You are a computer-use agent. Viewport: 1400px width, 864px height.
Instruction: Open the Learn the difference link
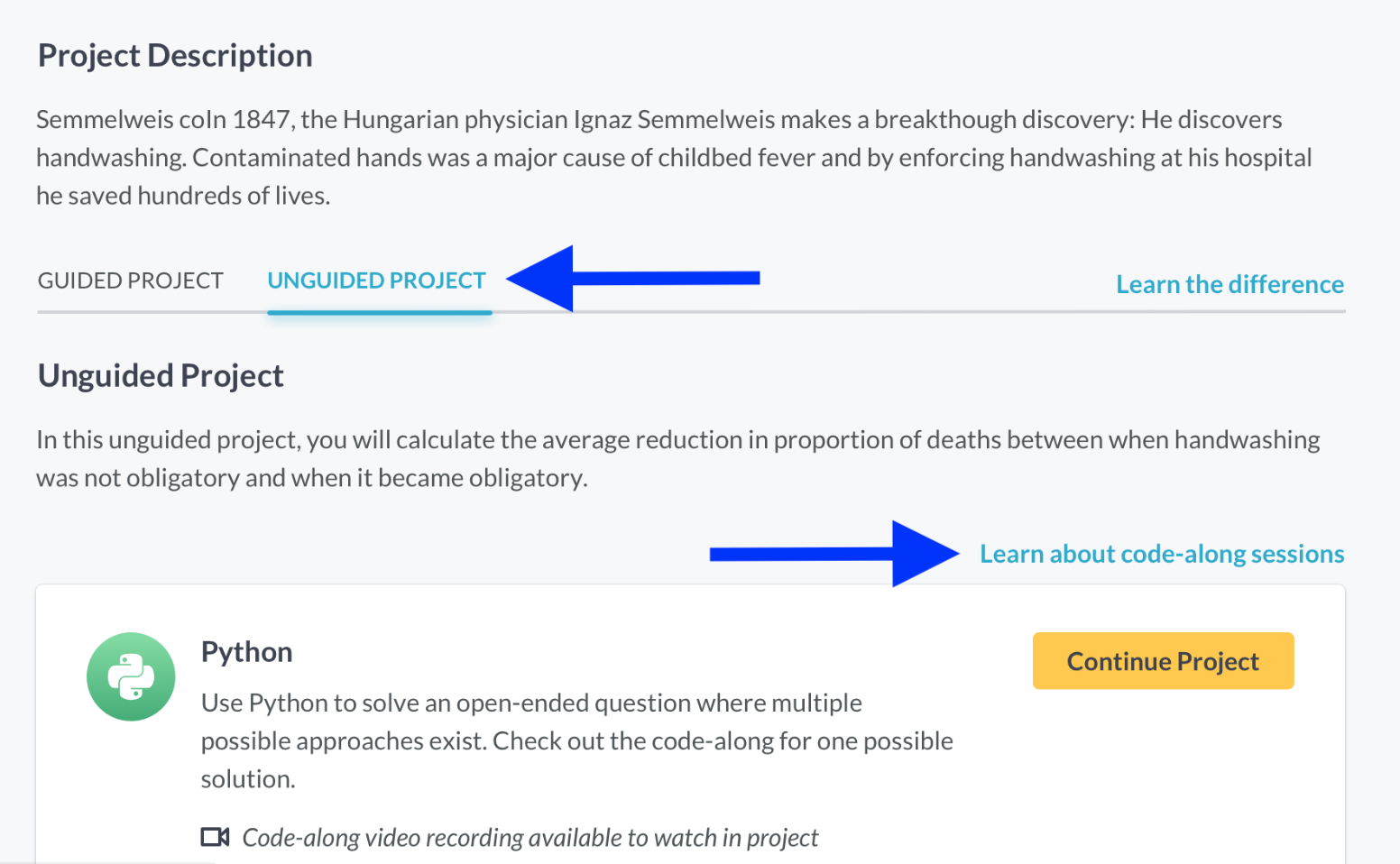point(1230,284)
